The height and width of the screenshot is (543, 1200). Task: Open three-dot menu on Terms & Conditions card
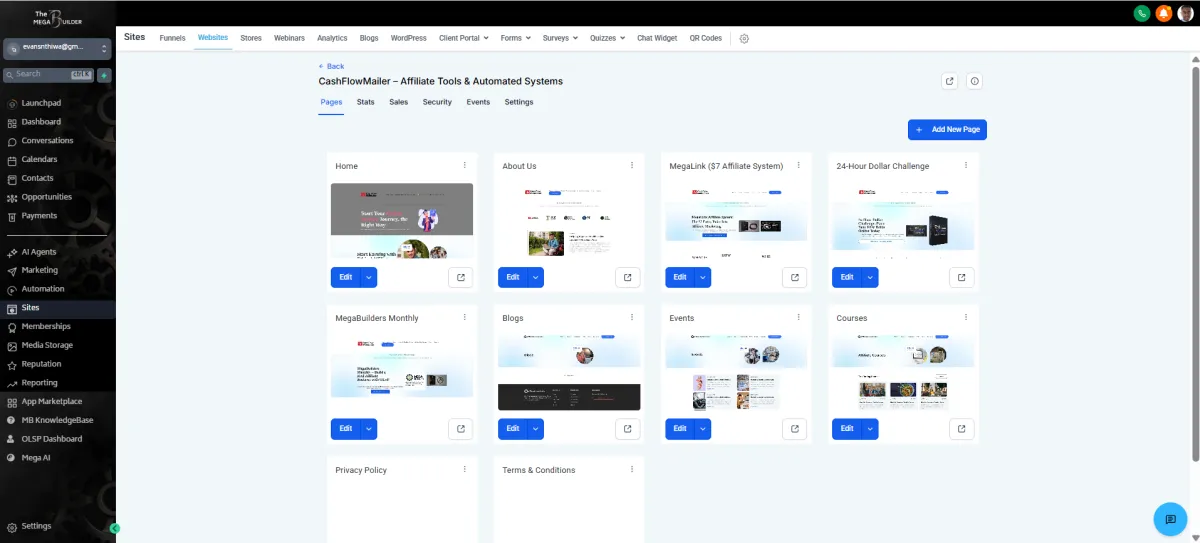632,469
